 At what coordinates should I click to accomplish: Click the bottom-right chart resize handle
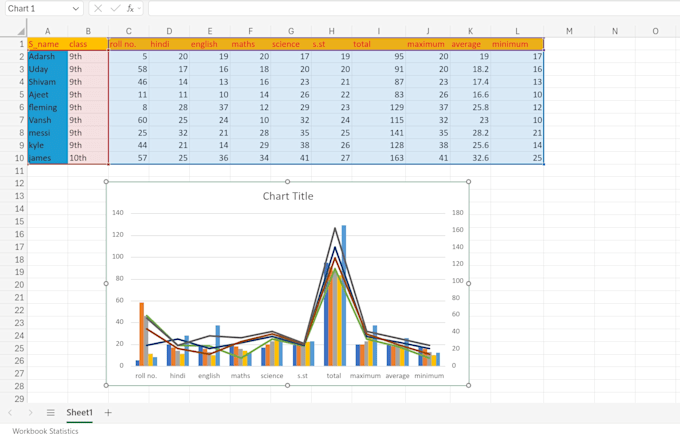[468, 385]
